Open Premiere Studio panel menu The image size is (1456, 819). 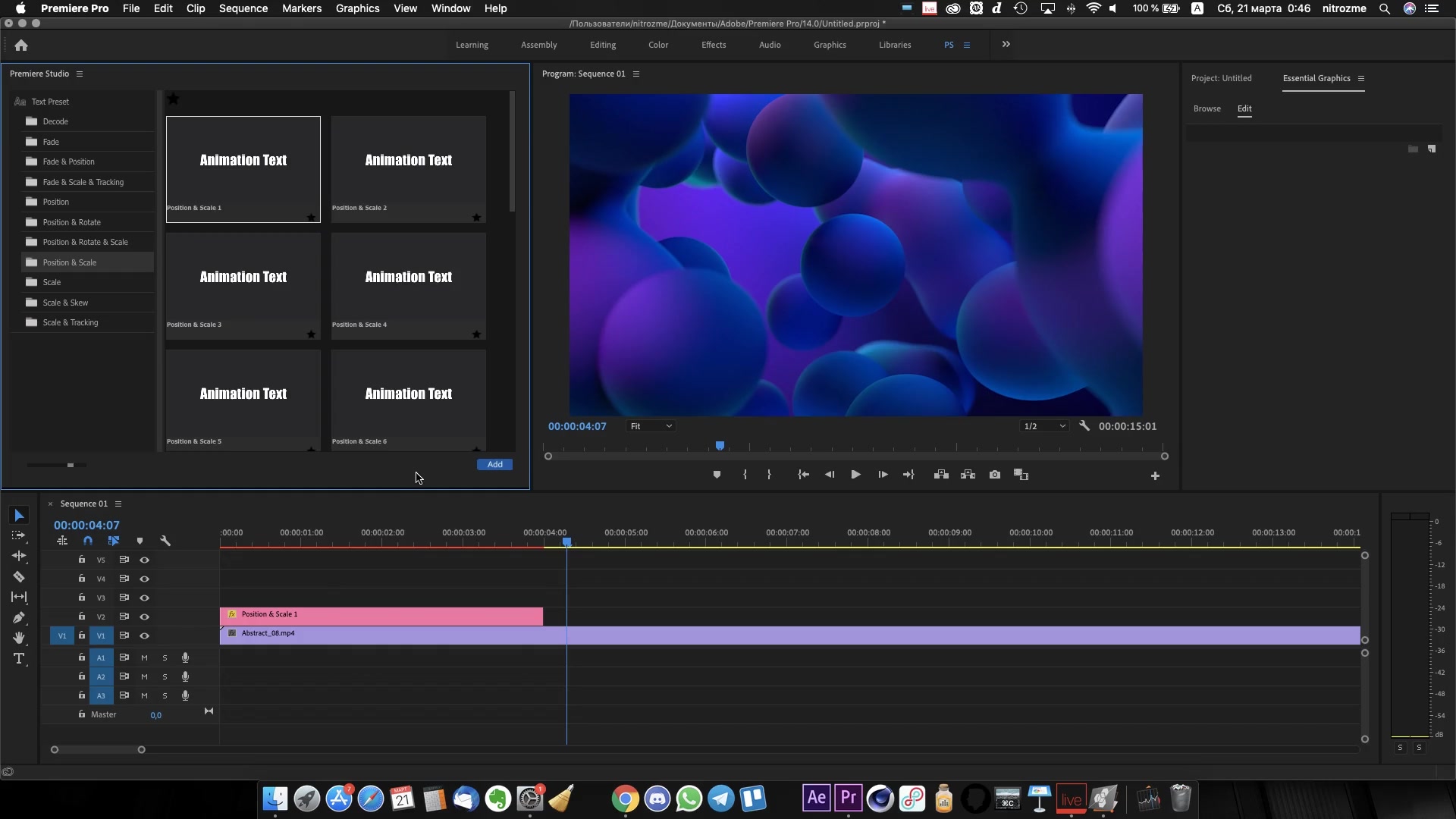(x=80, y=74)
